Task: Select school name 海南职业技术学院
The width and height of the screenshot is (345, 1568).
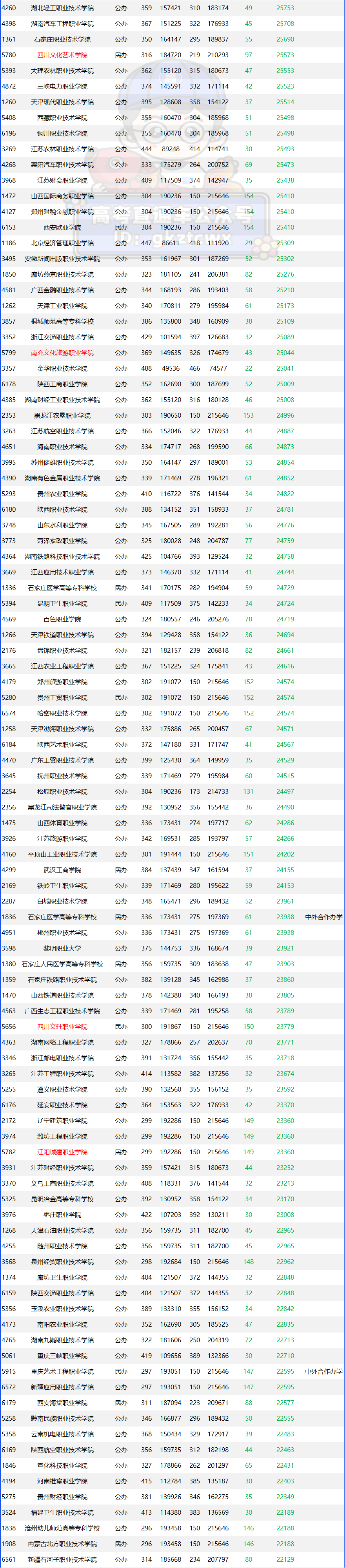Action: pos(62,447)
